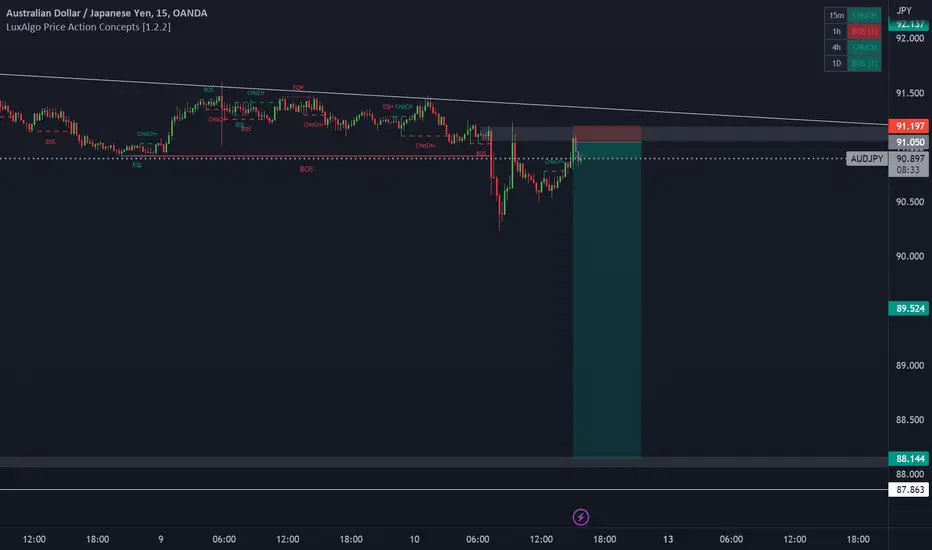932x550 pixels.
Task: Click the 1h row in the timeframe table
Action: click(852, 31)
